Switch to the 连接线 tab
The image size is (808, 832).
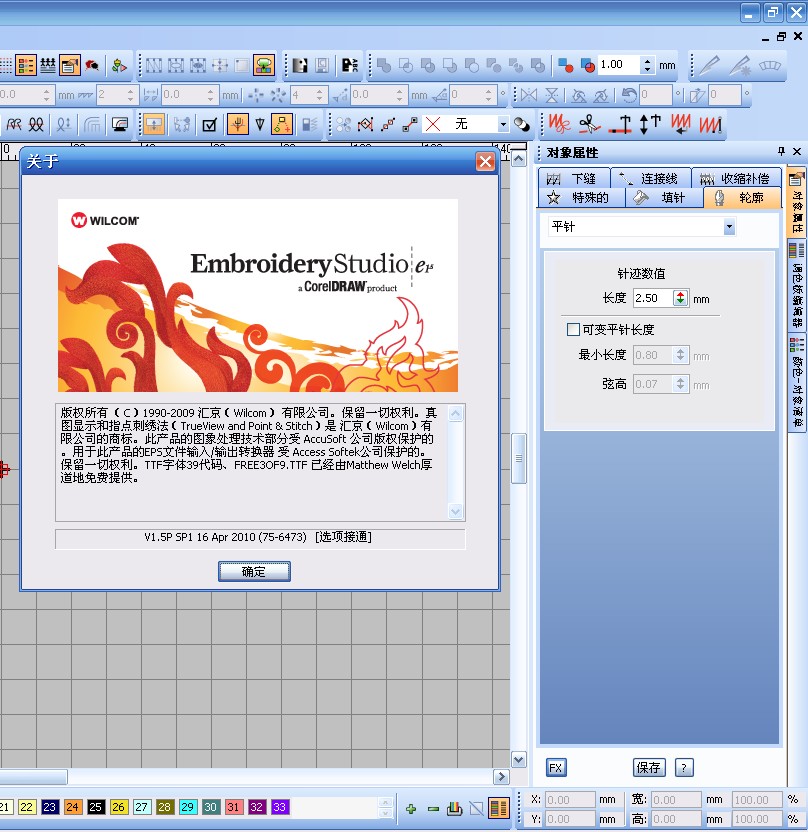point(651,179)
